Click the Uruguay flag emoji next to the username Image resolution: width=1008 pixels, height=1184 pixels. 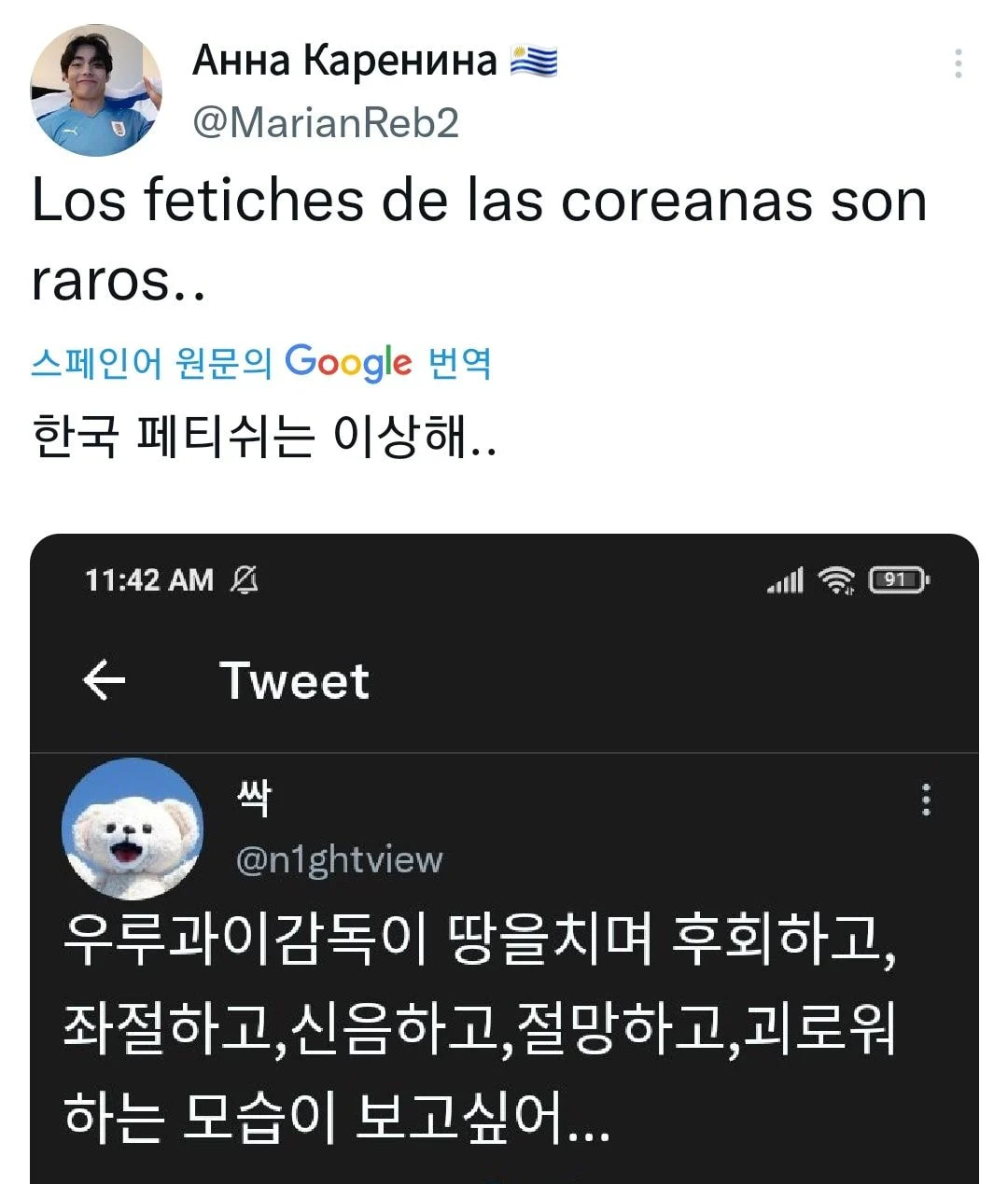(533, 62)
